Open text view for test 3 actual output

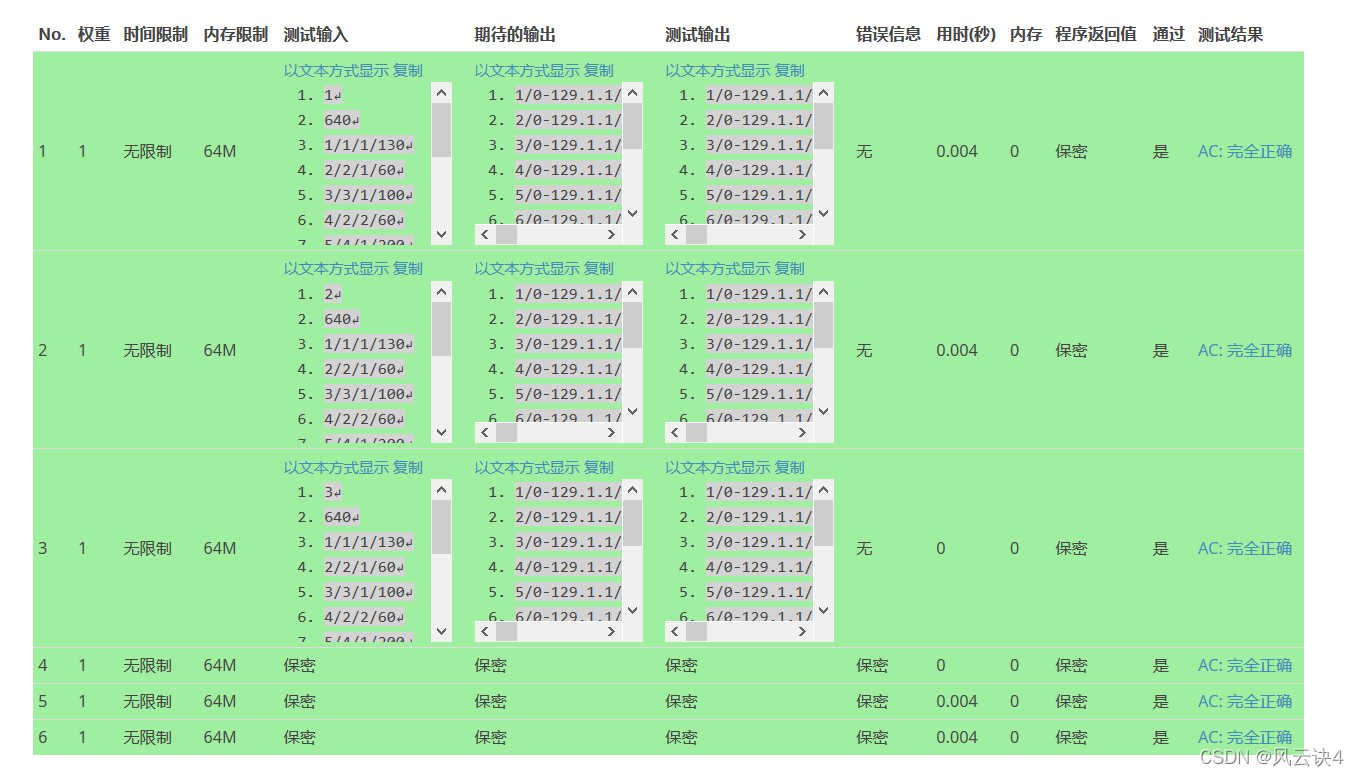tap(718, 467)
